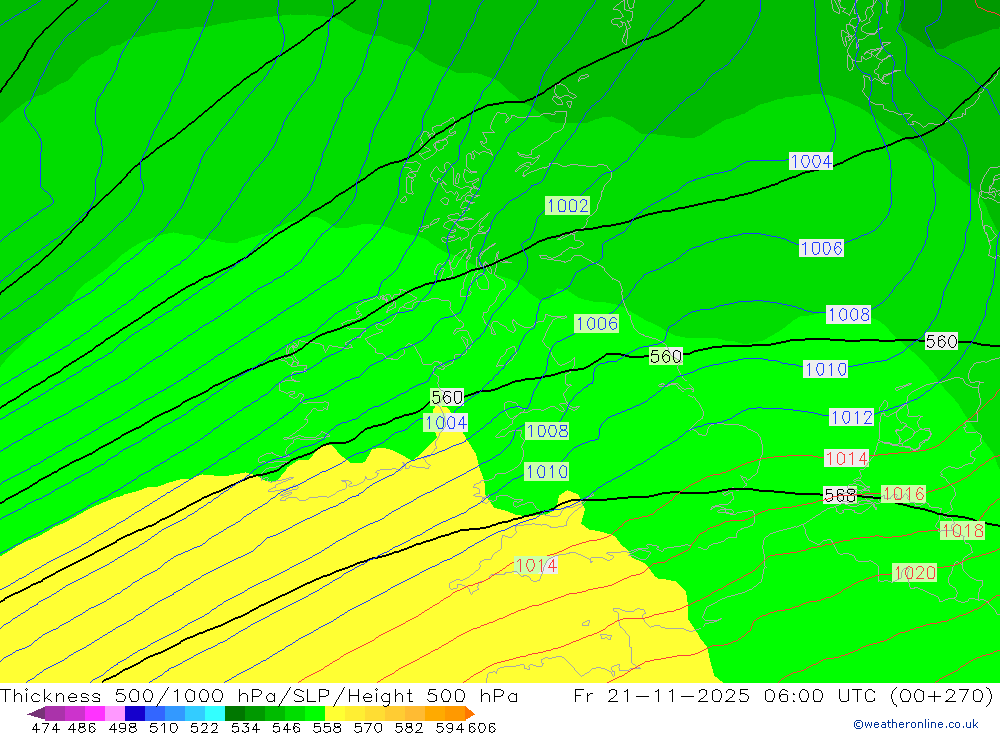Click the 582 legend value
This screenshot has height=733, width=1000.
(x=408, y=727)
